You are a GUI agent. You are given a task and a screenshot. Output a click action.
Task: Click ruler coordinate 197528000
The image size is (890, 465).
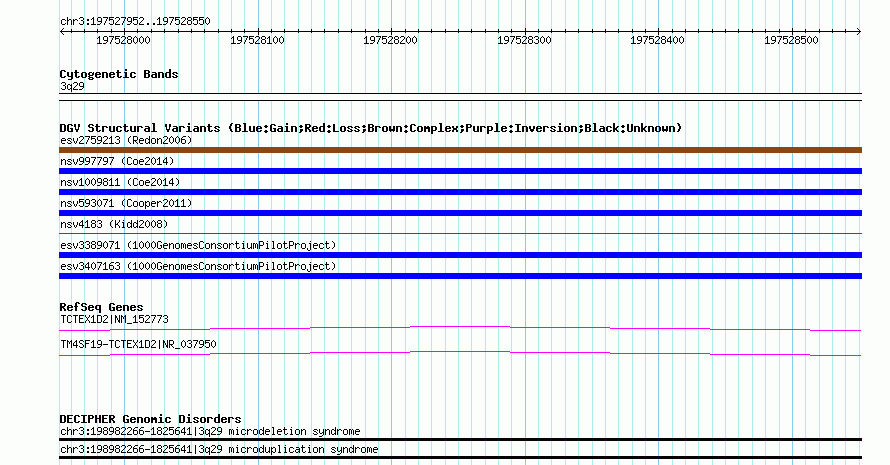point(123,40)
